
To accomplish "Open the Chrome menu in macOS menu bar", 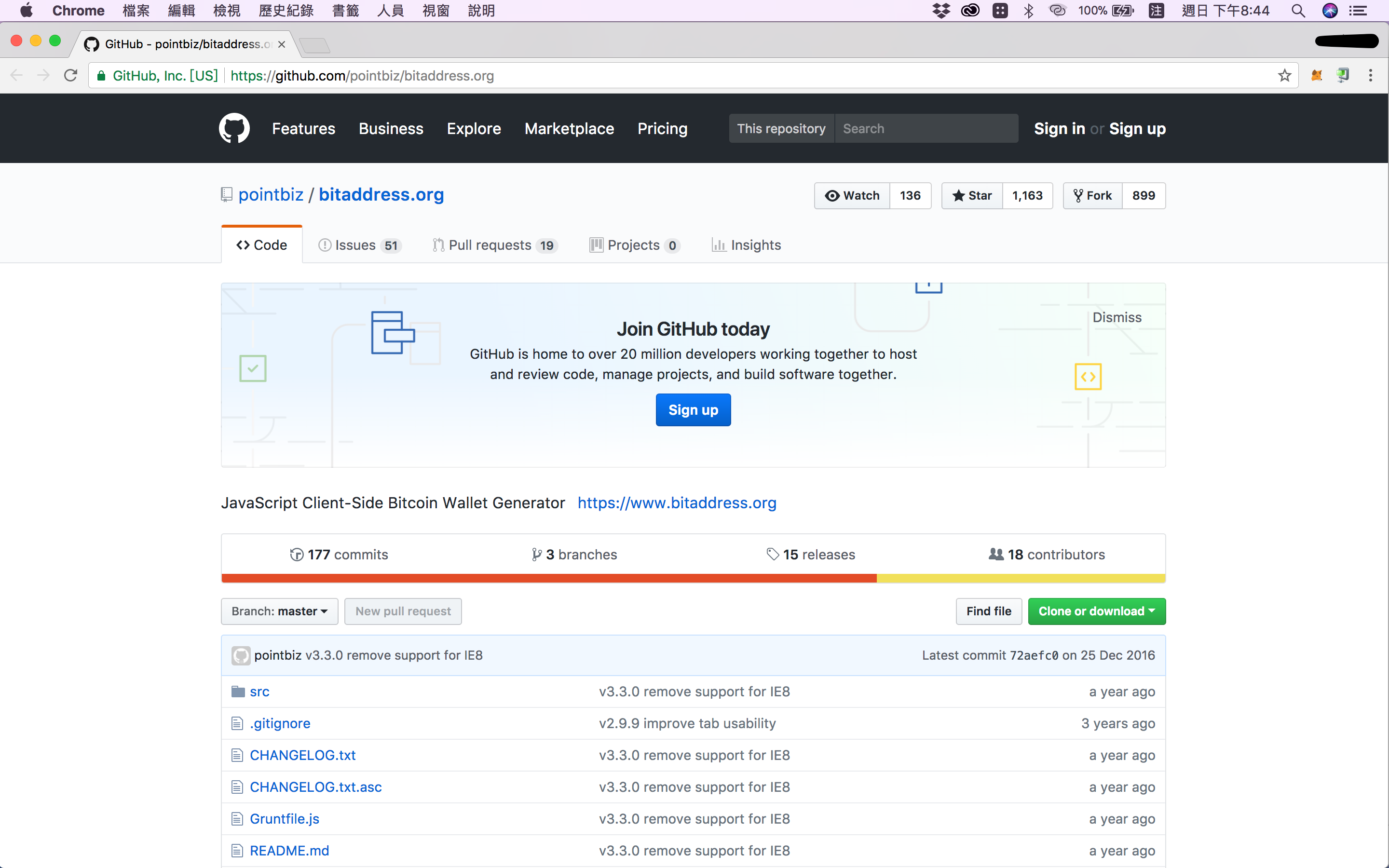I will point(78,10).
